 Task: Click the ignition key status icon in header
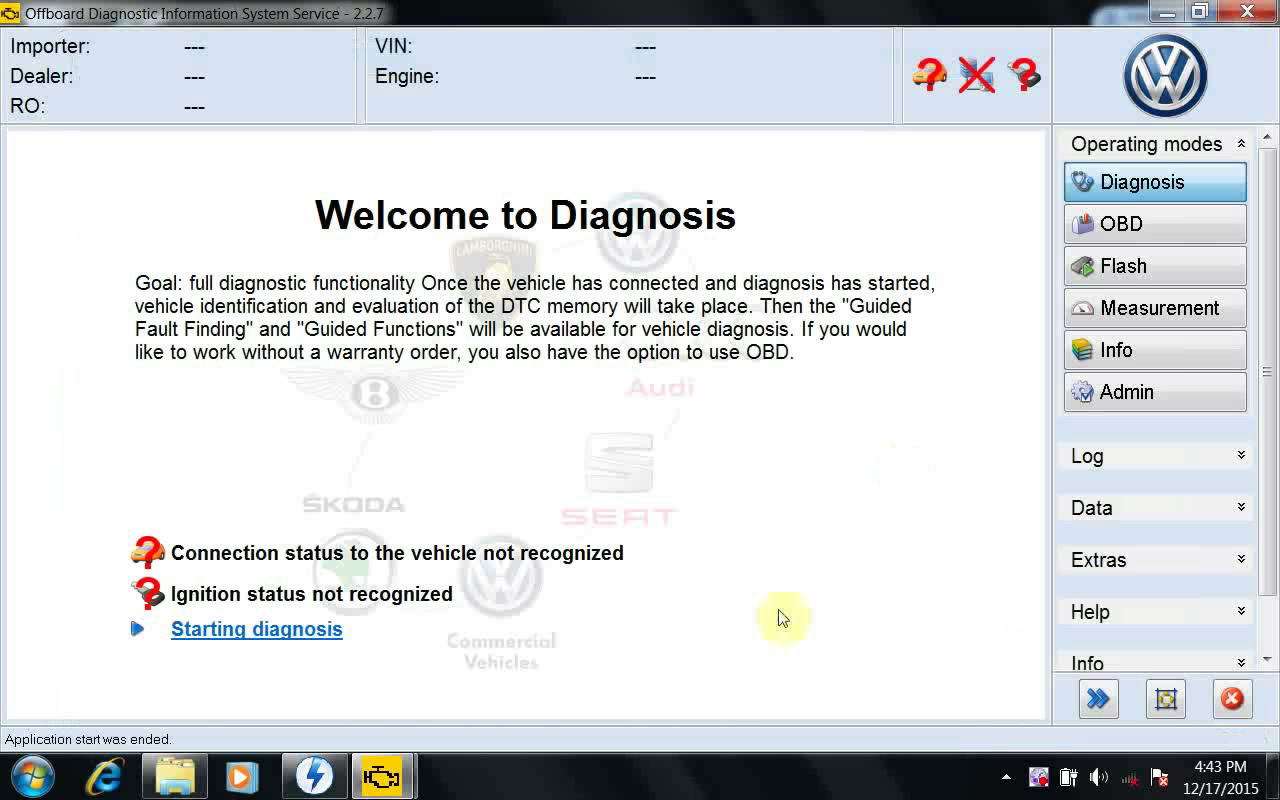[1024, 74]
